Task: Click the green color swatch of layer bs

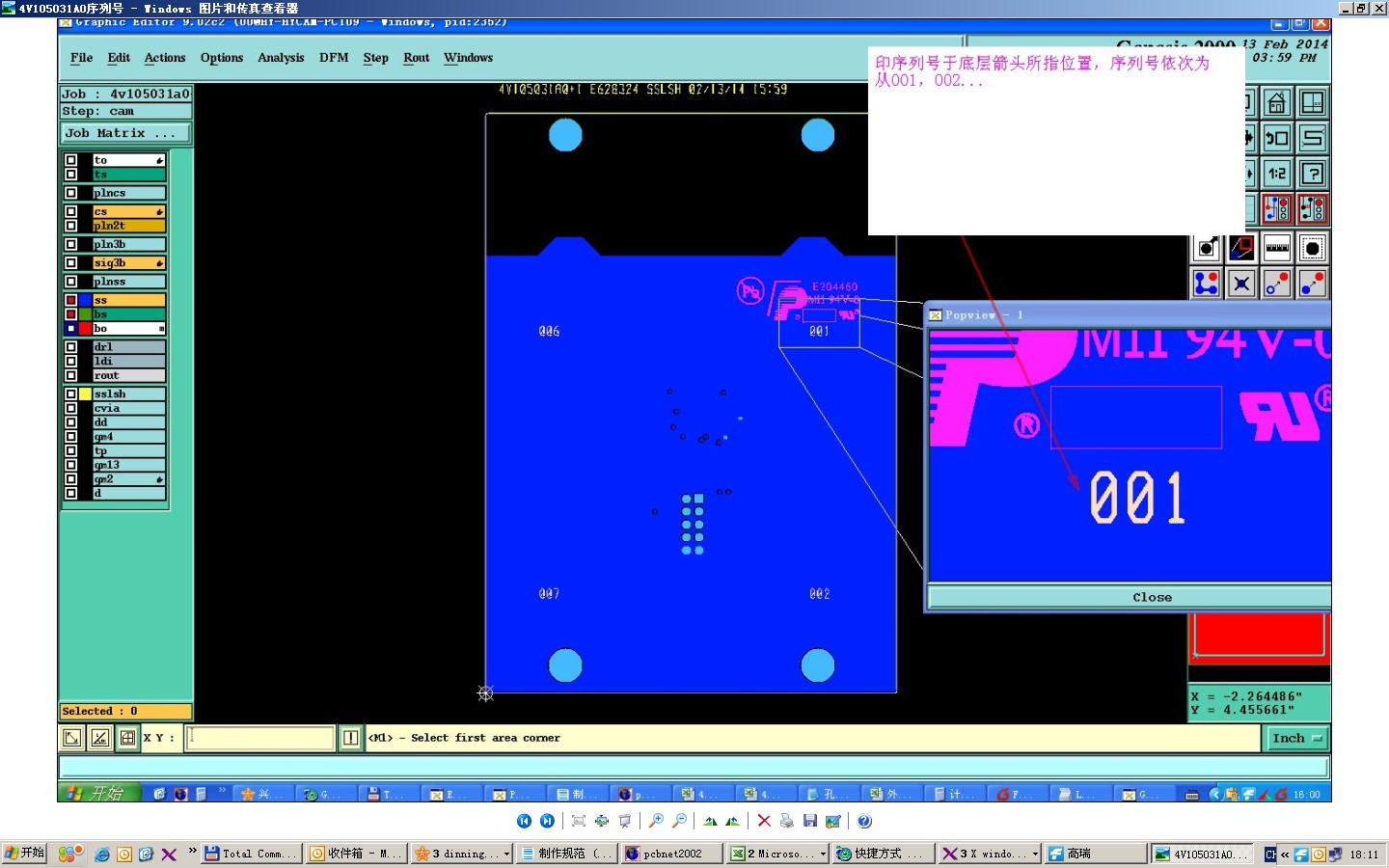Action: [x=85, y=314]
